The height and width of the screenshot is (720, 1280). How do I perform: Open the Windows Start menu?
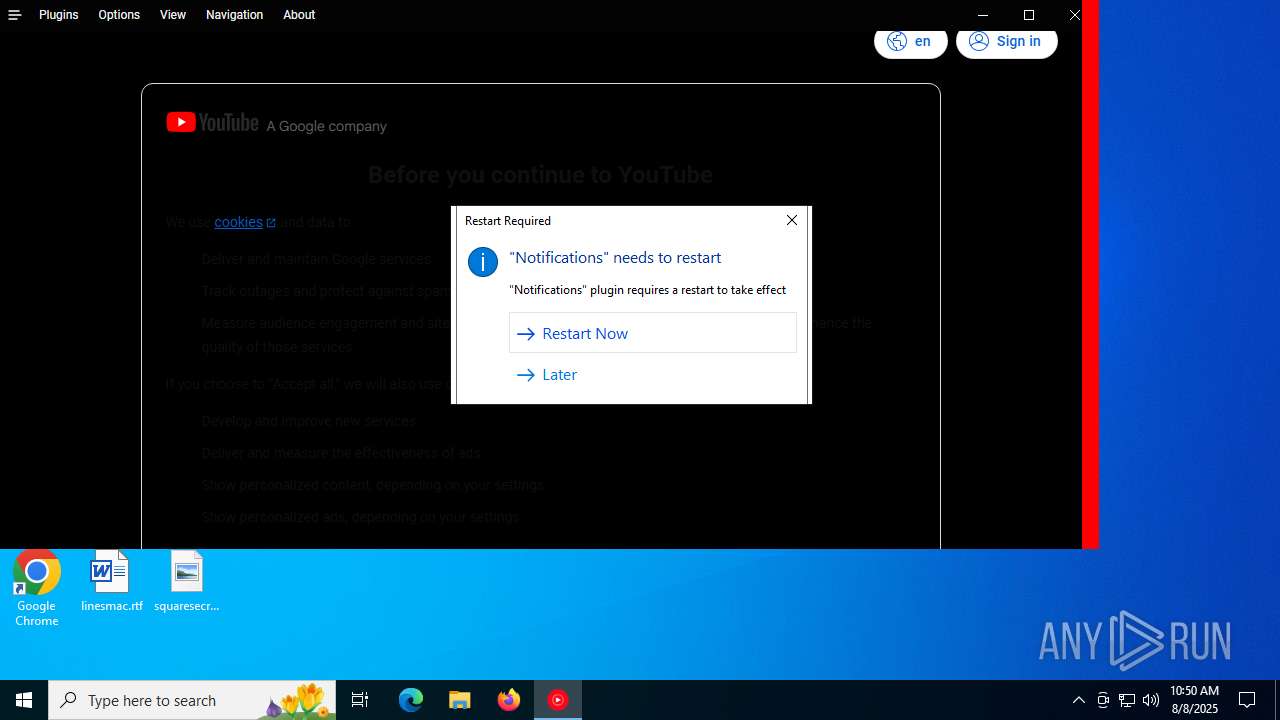[24, 700]
